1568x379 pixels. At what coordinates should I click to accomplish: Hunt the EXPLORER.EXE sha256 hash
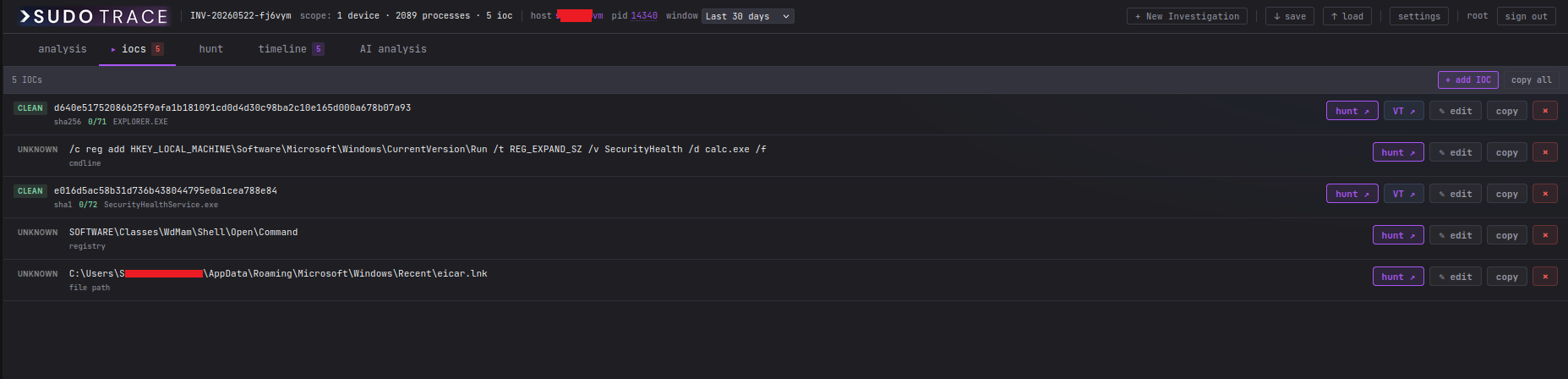click(x=1352, y=111)
